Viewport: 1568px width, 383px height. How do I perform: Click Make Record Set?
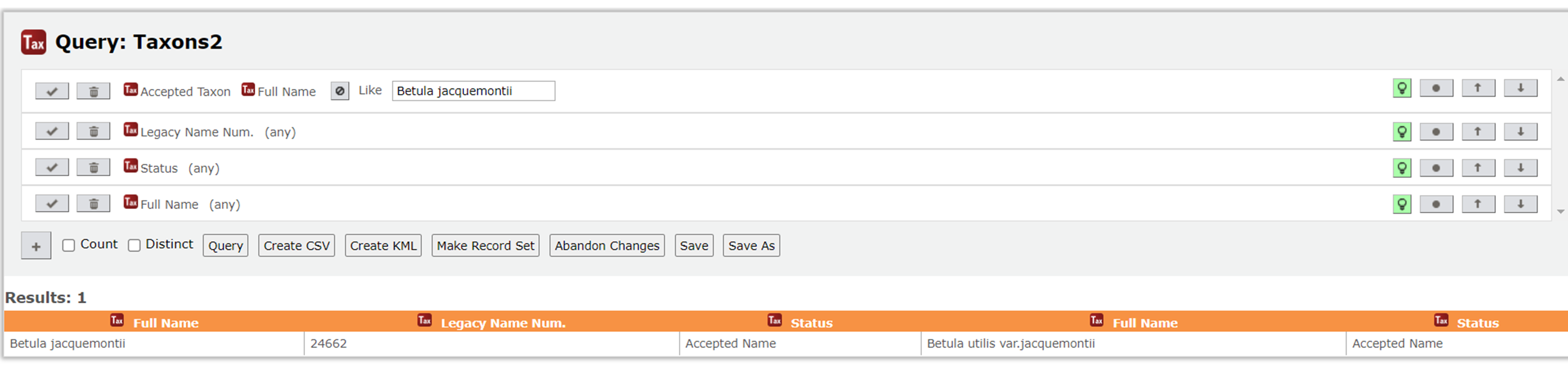click(485, 246)
